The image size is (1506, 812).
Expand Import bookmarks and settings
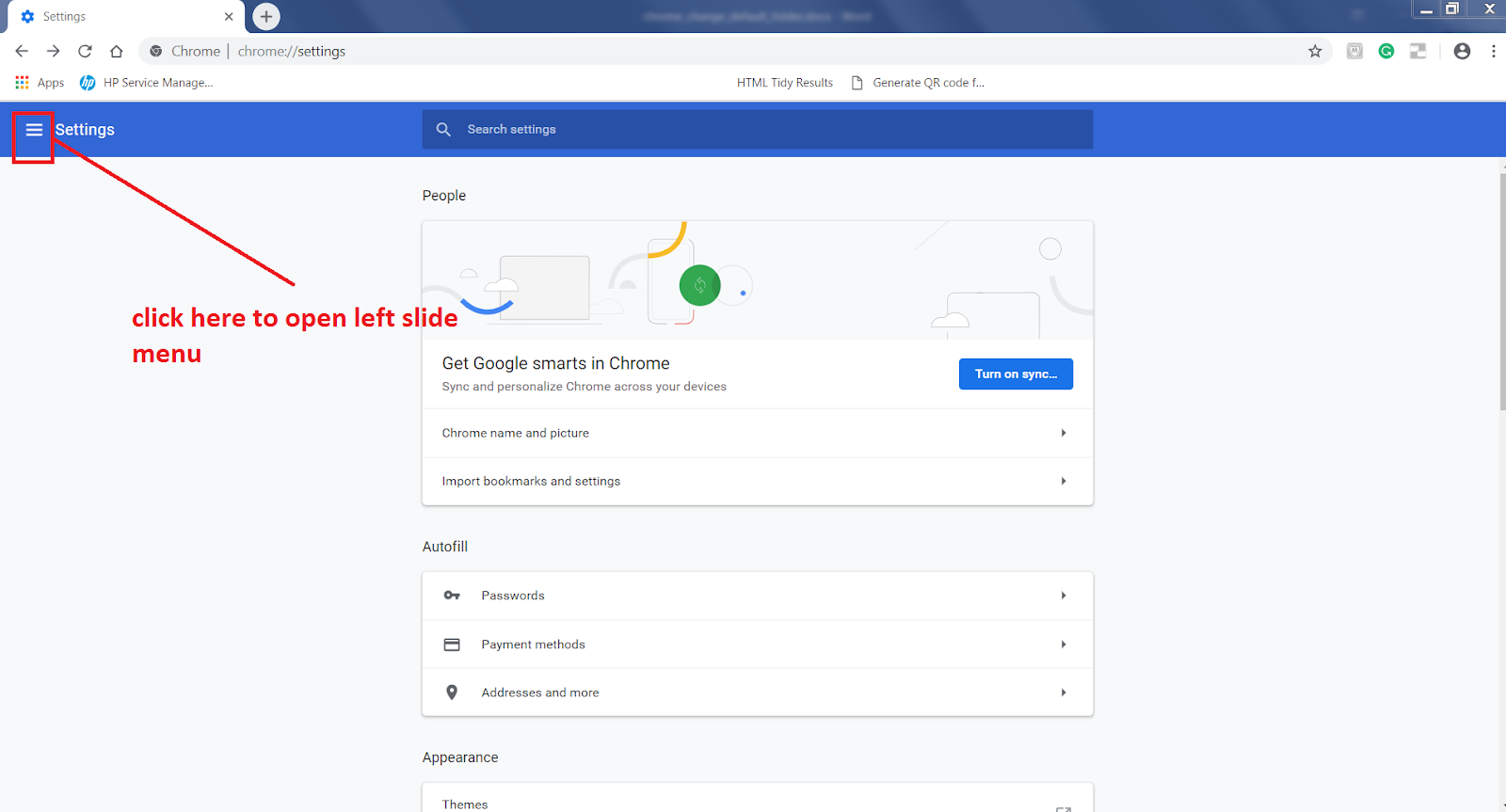(x=758, y=481)
